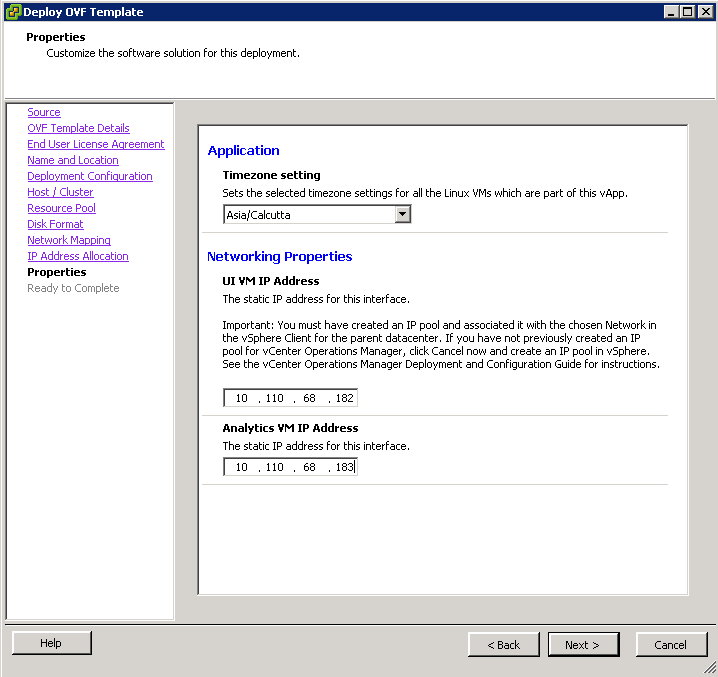Open the Resource Pool step
Image resolution: width=718 pixels, height=677 pixels.
(x=61, y=208)
